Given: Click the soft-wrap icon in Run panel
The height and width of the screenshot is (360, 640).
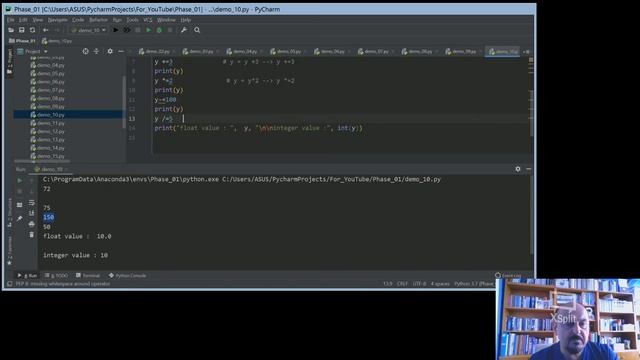Looking at the screenshot, I should [32, 203].
